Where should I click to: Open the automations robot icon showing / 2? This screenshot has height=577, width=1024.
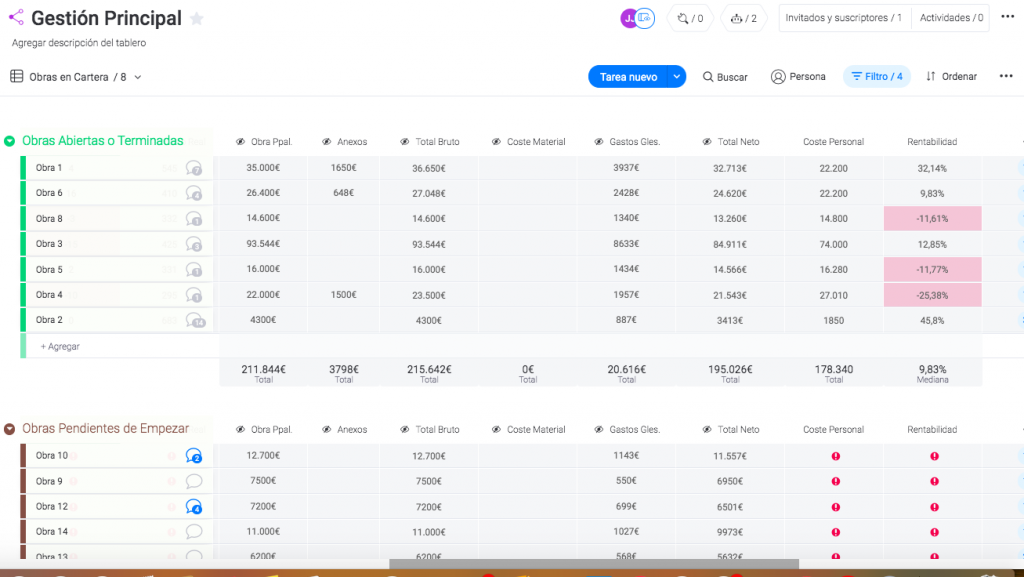[745, 18]
